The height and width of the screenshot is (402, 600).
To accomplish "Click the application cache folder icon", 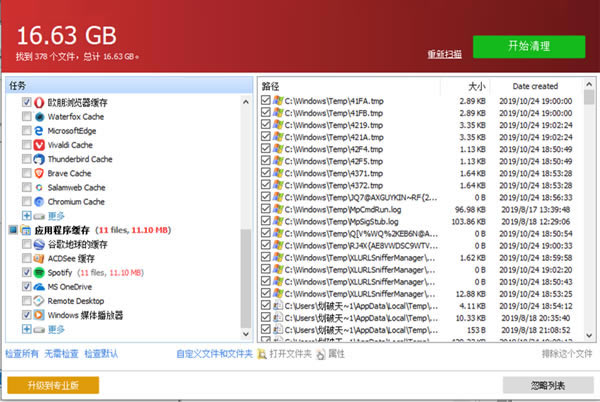I will (x=26, y=230).
